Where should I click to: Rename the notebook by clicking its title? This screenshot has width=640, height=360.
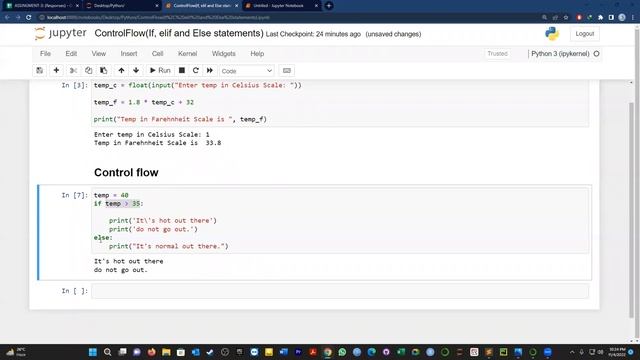pos(179,33)
